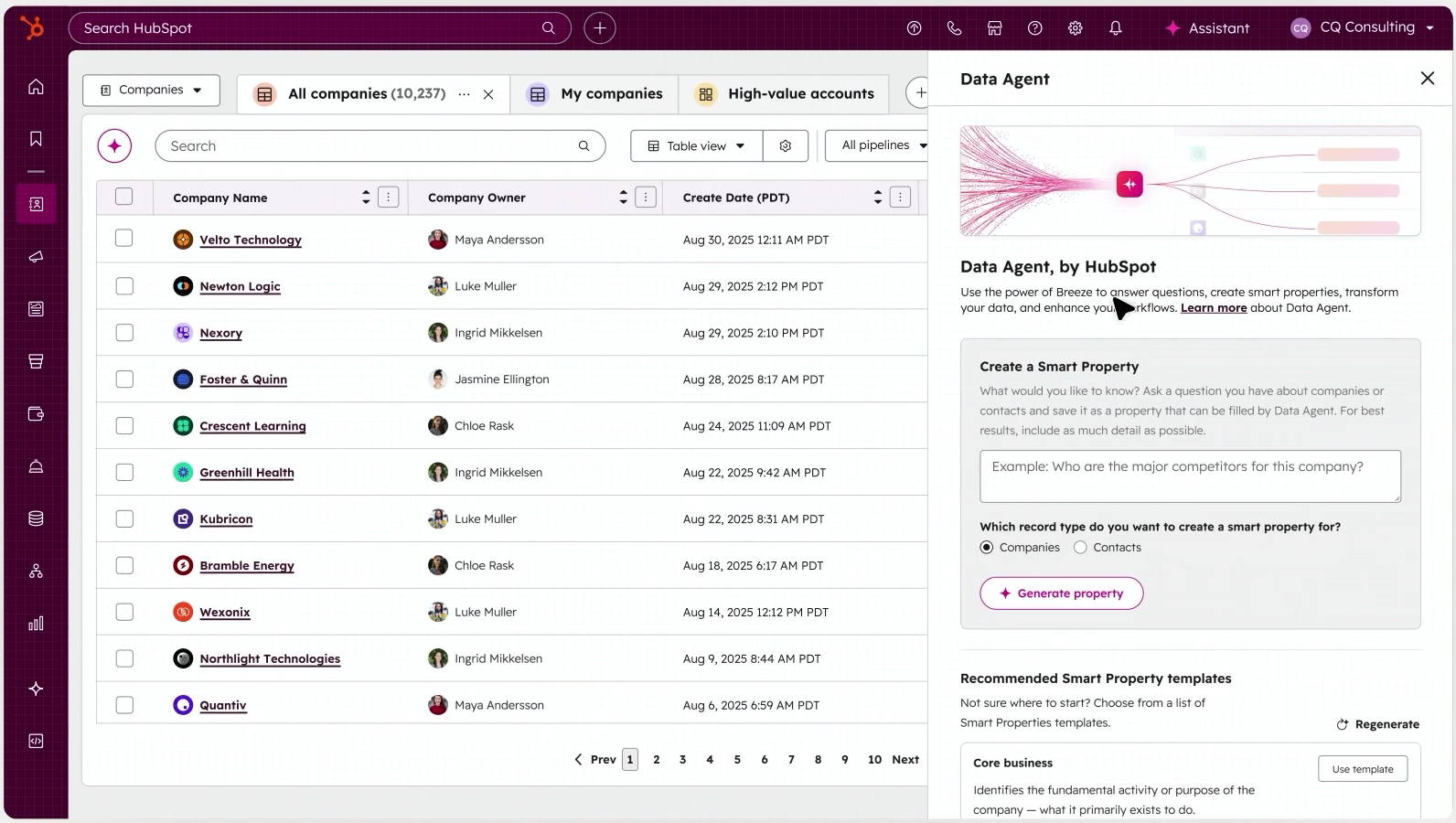The width and height of the screenshot is (1456, 823).
Task: Open Create Date column options menu
Action: (x=900, y=198)
